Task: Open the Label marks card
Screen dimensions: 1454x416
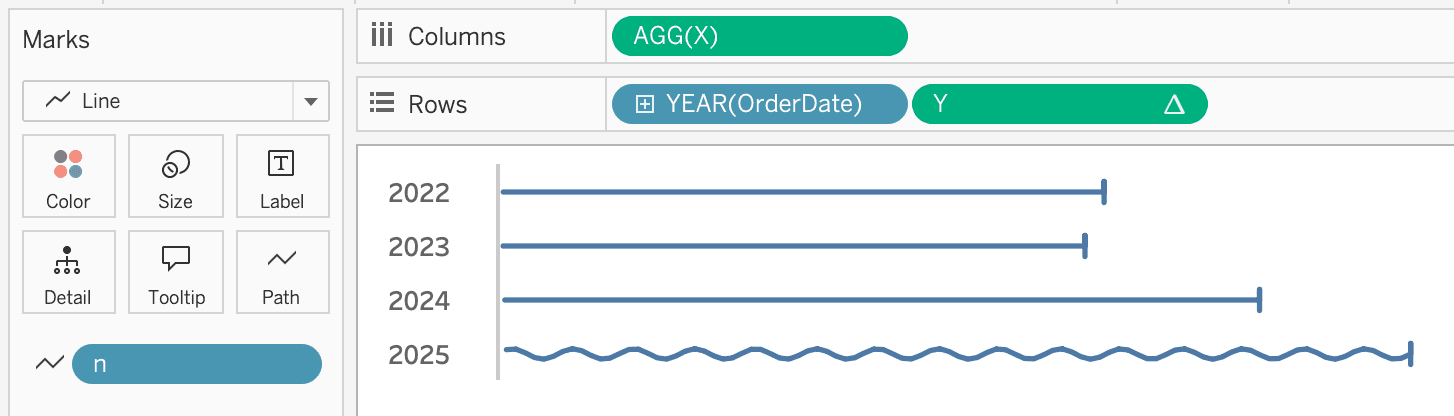Action: 282,175
